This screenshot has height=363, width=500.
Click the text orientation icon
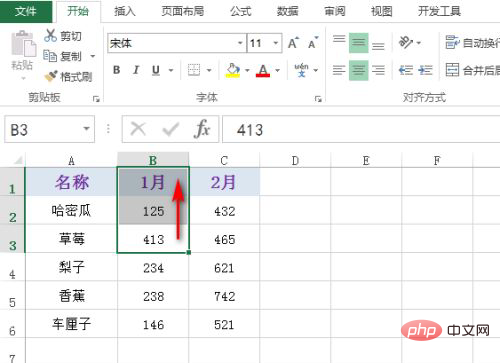pos(406,42)
